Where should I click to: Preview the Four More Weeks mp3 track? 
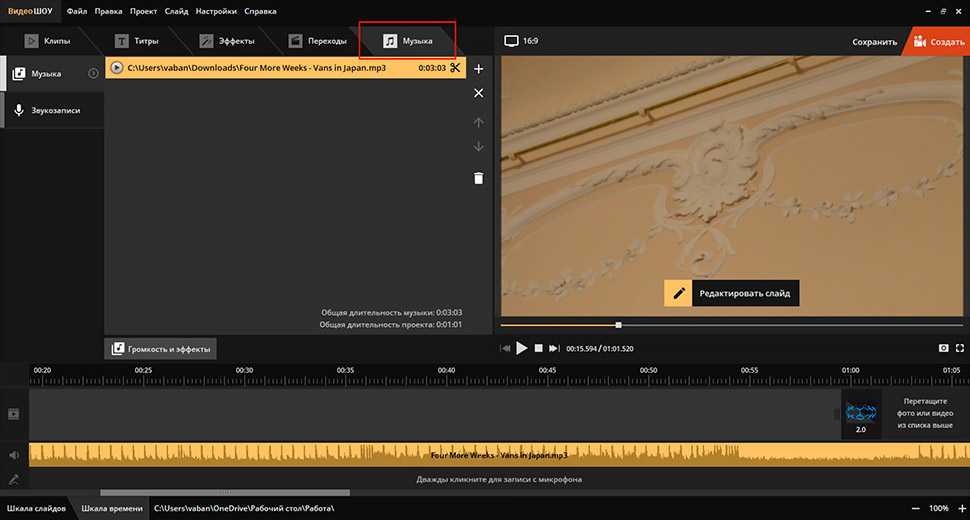(x=117, y=68)
